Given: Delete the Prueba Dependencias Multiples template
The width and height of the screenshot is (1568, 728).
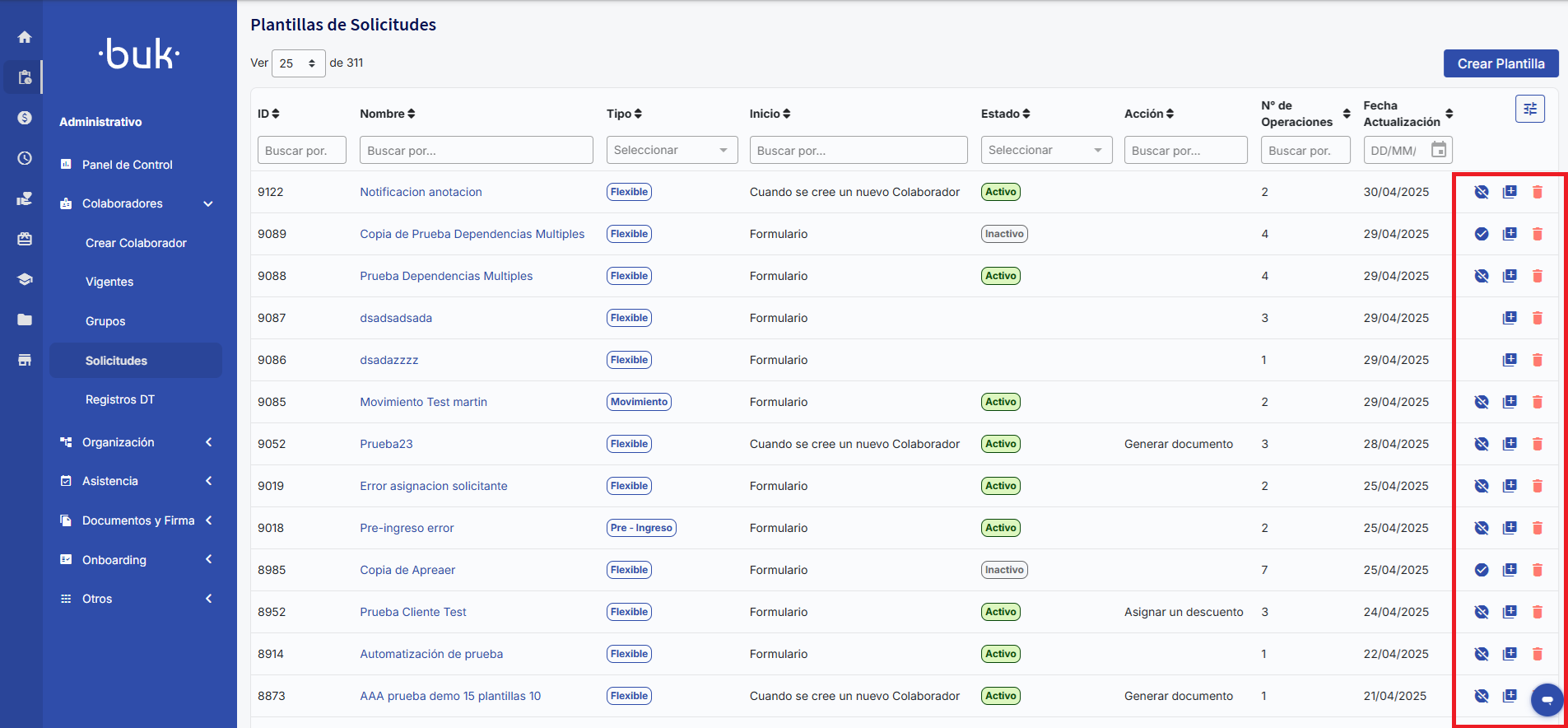Looking at the screenshot, I should (x=1537, y=276).
